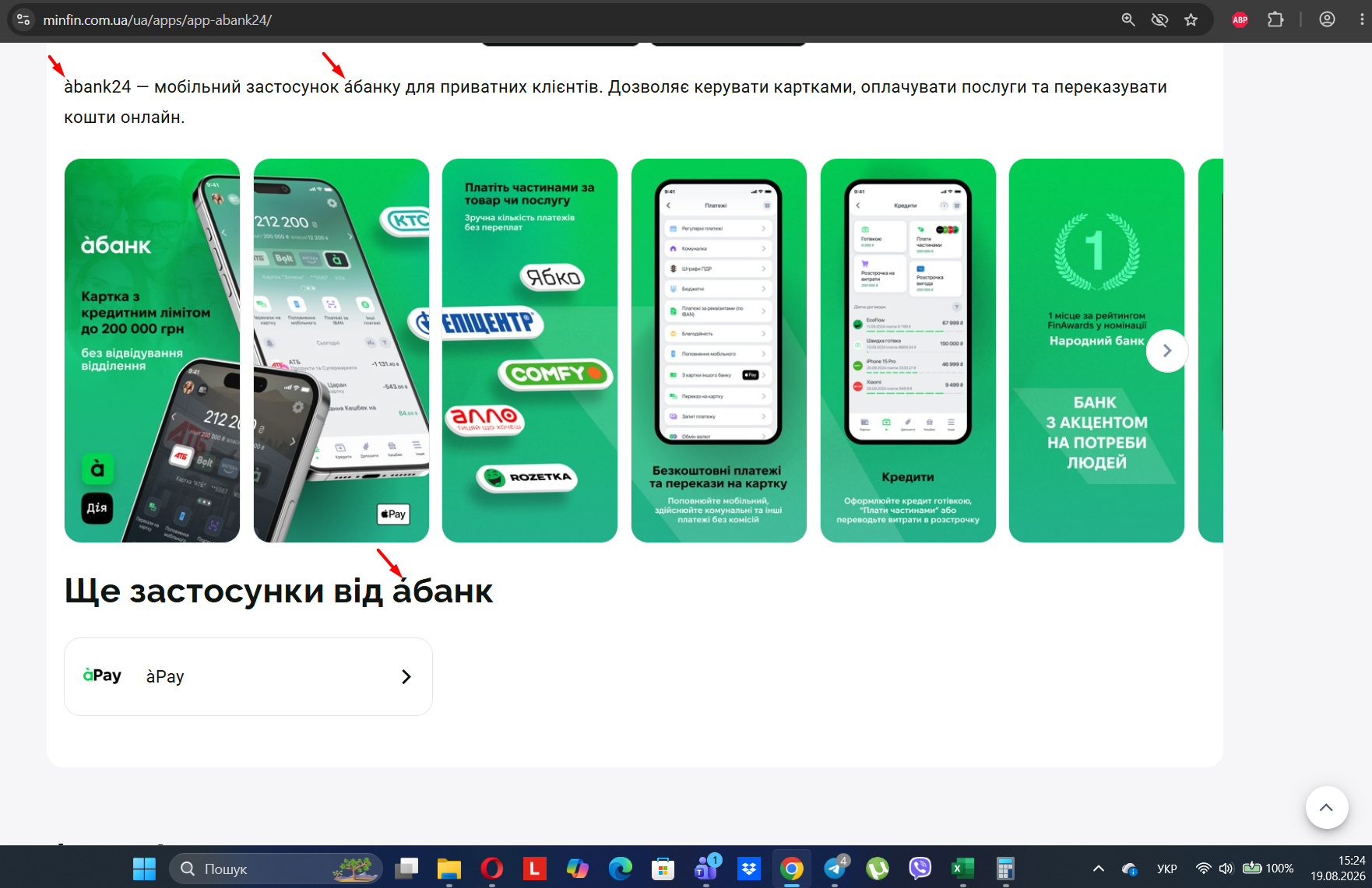Click the battery 100% indicator
1372x888 pixels.
pos(1268,869)
